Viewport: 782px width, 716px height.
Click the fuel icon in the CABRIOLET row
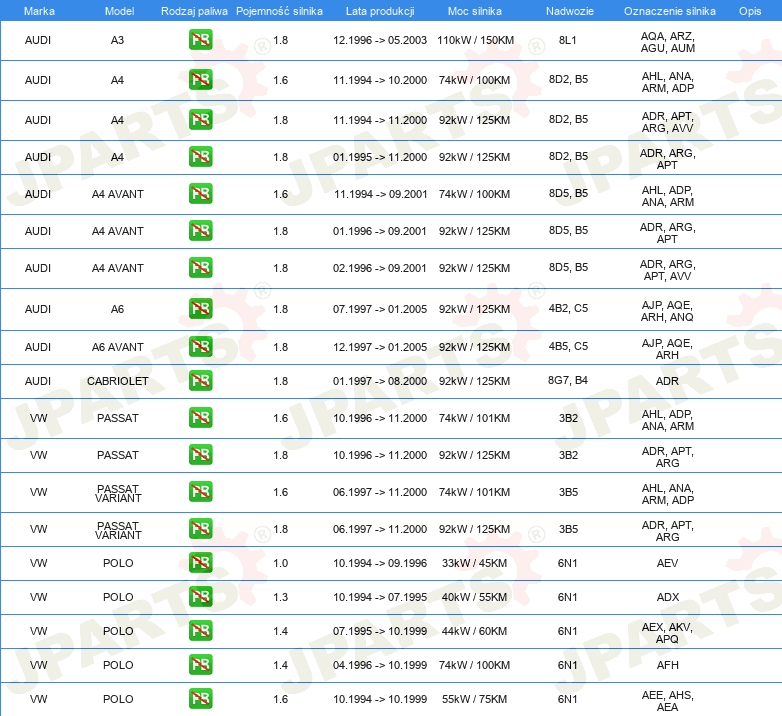point(200,381)
